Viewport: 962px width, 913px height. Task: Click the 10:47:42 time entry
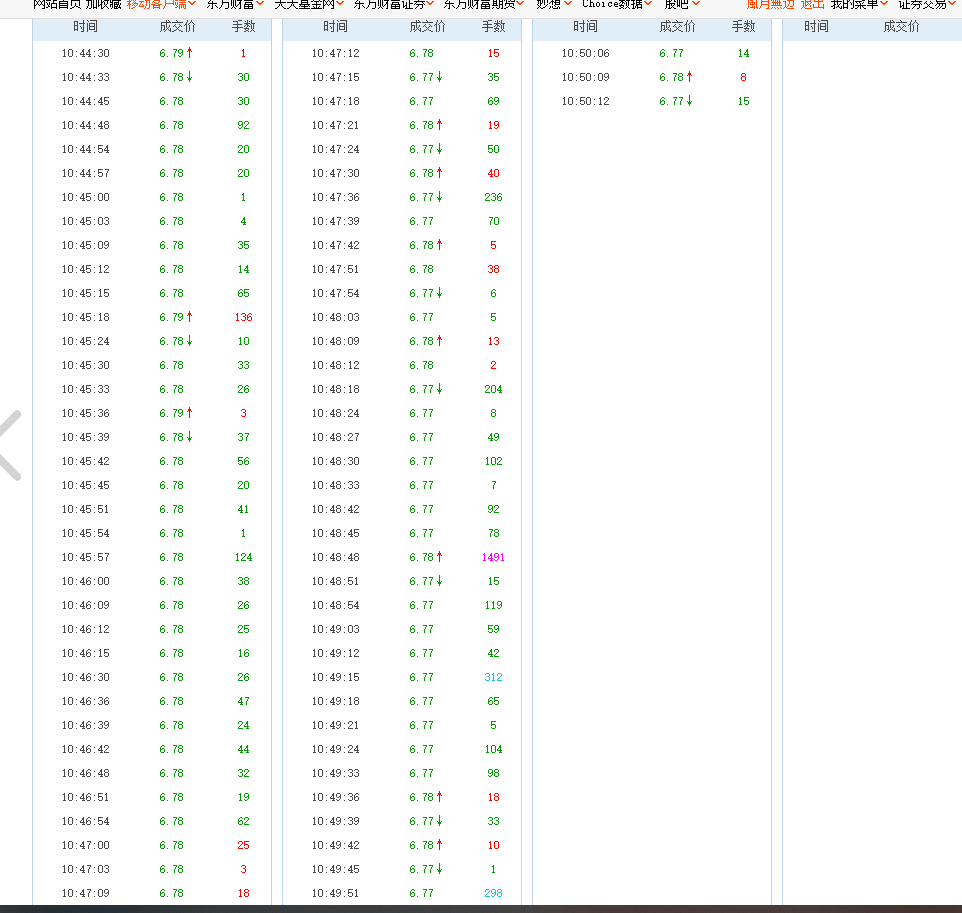coord(336,245)
